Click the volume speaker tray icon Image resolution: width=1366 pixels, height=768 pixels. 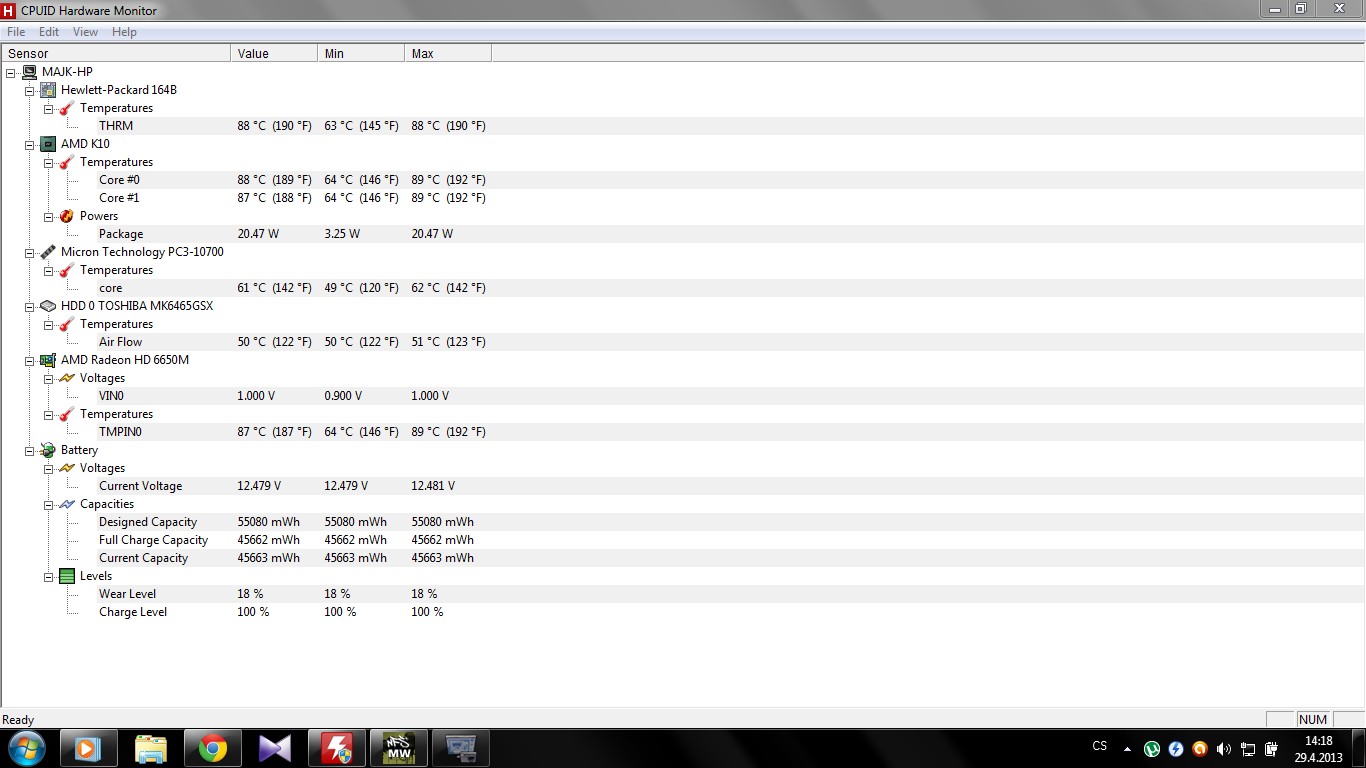click(x=1224, y=748)
